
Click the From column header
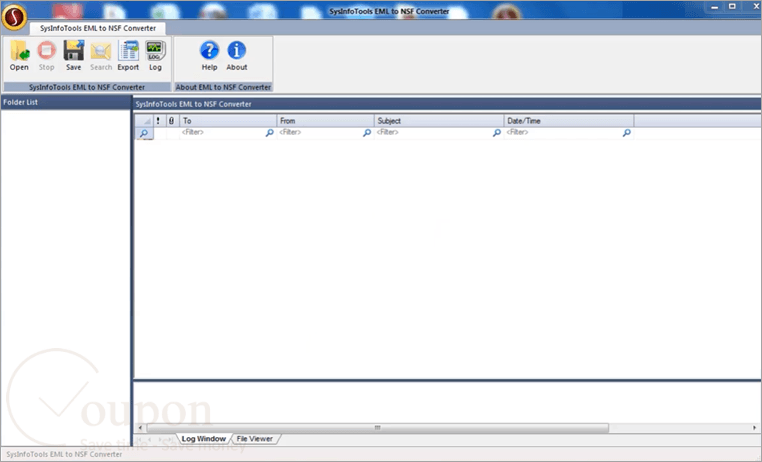coord(326,120)
